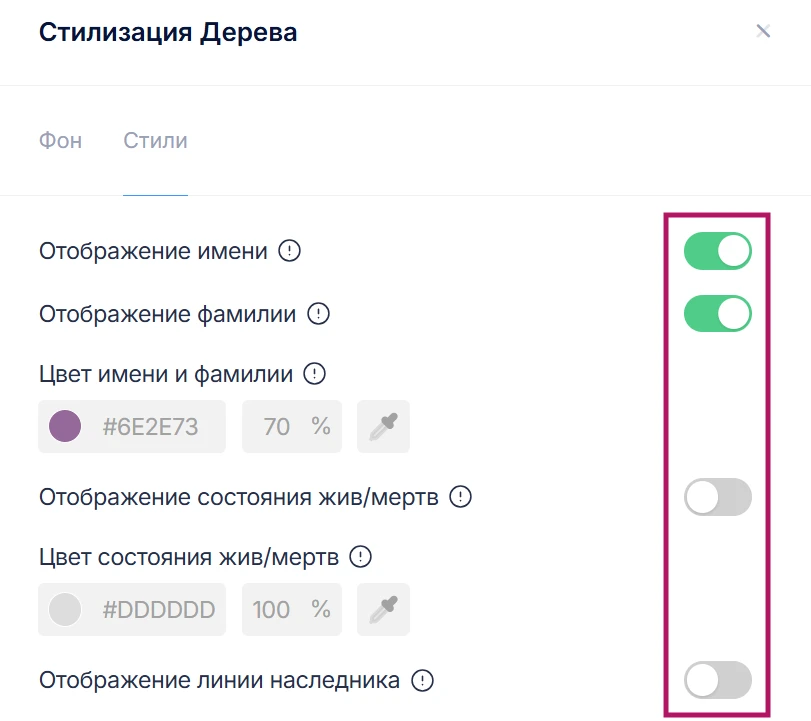Select the Стили tab
The image size is (811, 721).
point(155,140)
